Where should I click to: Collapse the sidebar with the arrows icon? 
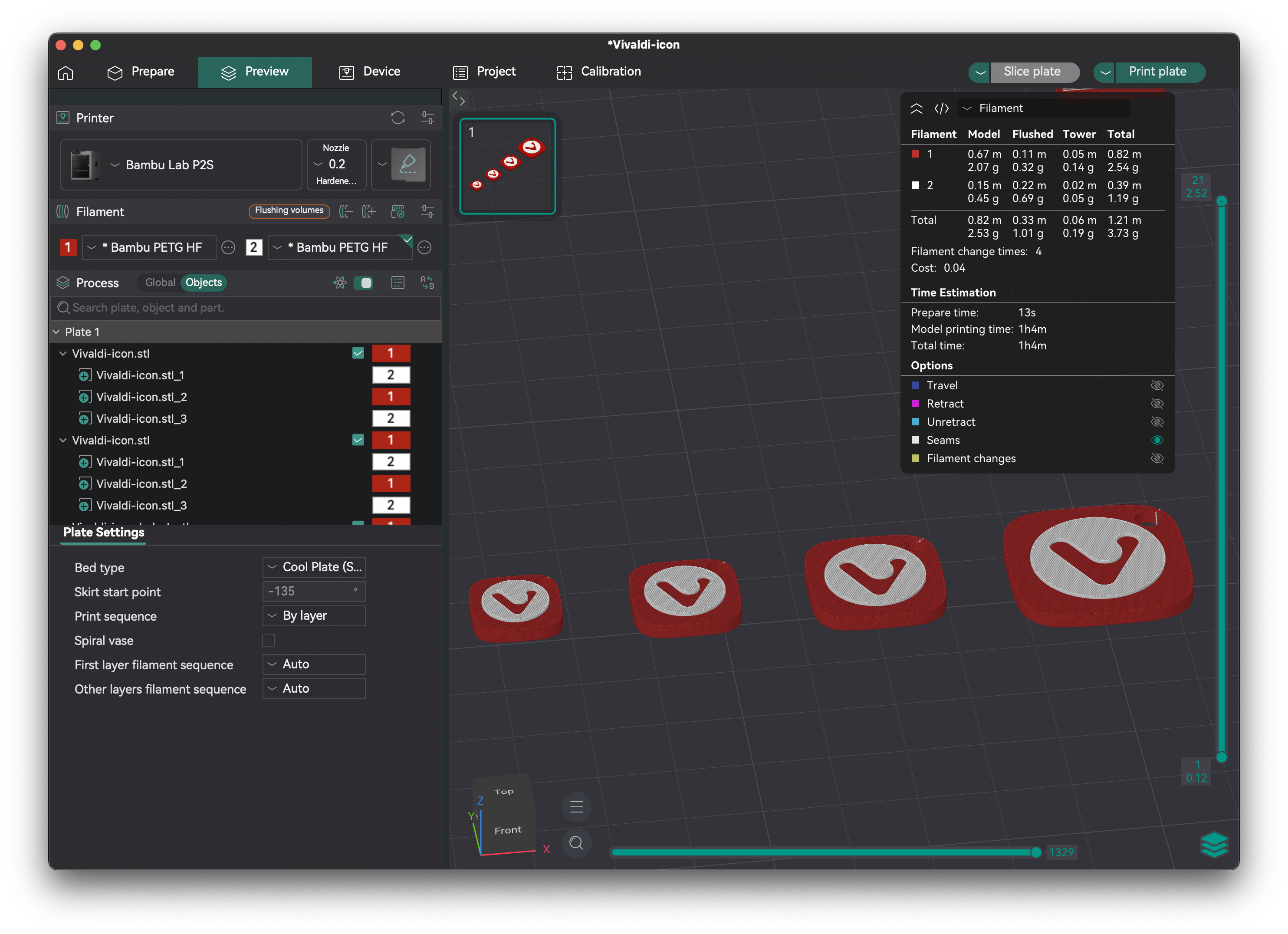tap(459, 99)
